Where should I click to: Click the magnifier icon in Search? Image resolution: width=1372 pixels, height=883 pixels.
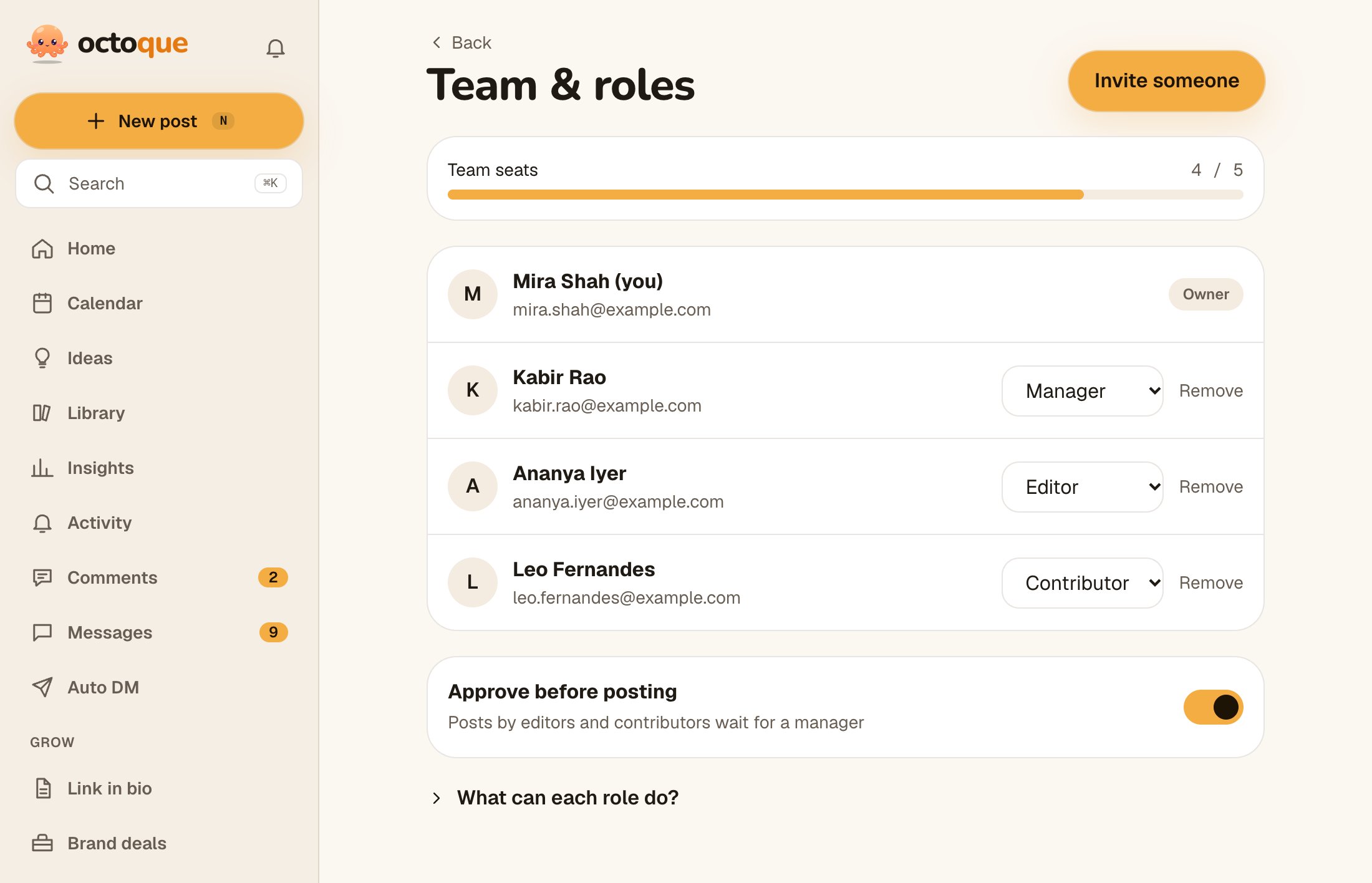44,183
